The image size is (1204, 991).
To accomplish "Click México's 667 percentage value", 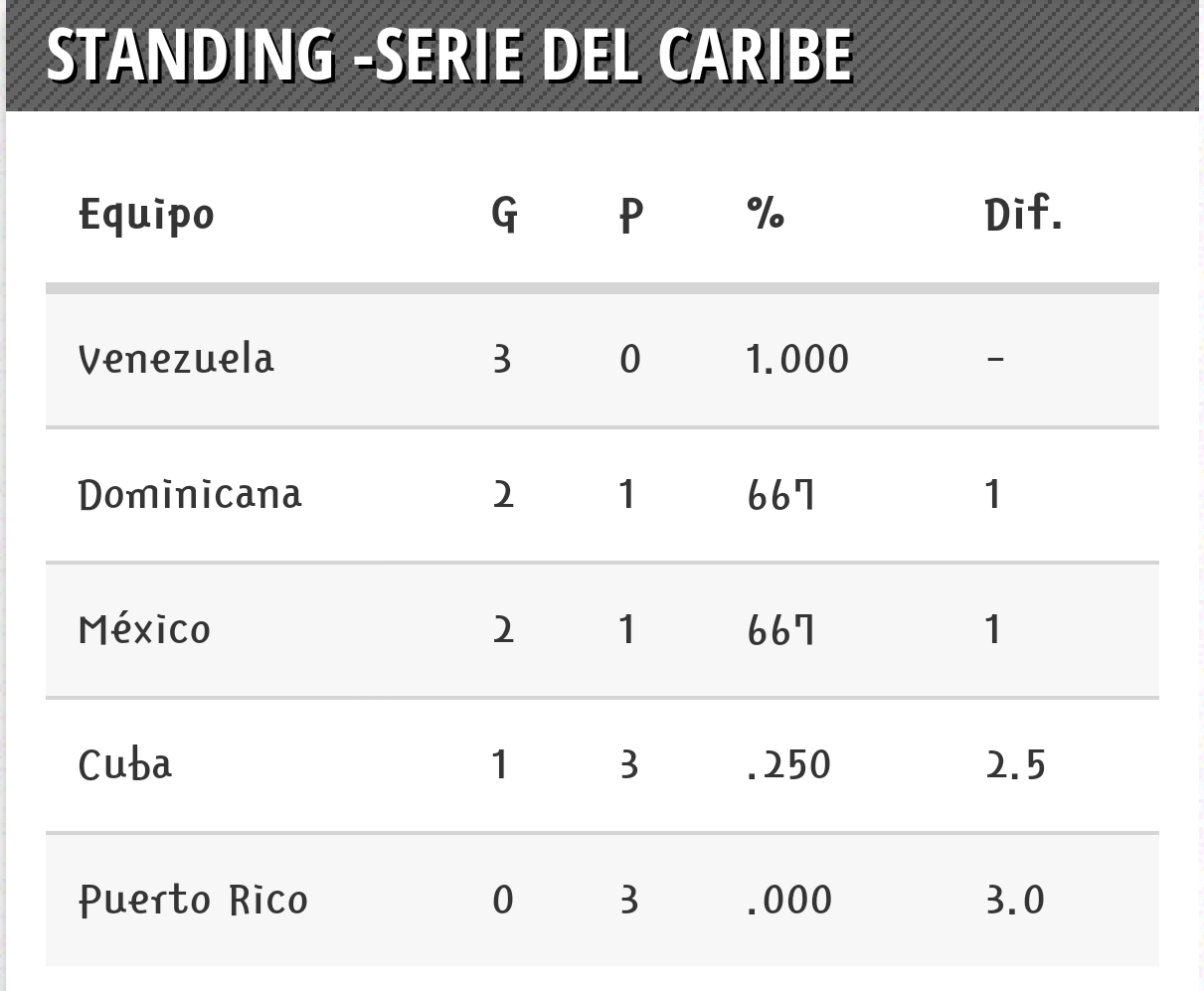I will (780, 629).
